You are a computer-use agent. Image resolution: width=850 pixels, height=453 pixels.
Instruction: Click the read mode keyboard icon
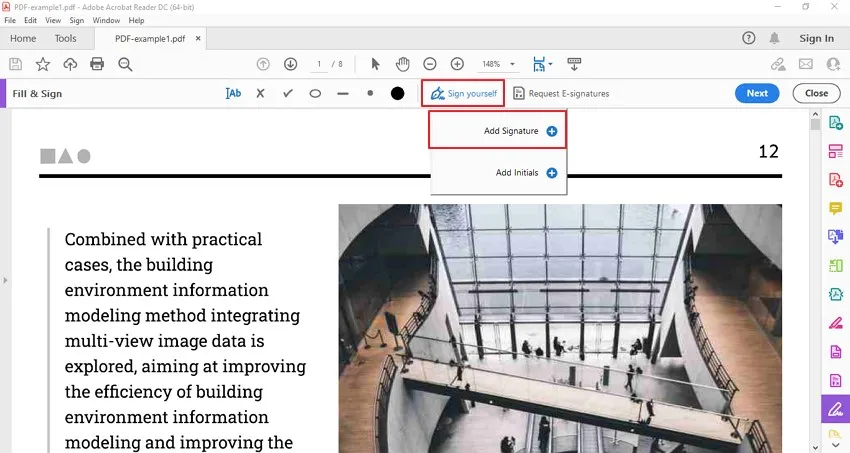click(x=574, y=64)
